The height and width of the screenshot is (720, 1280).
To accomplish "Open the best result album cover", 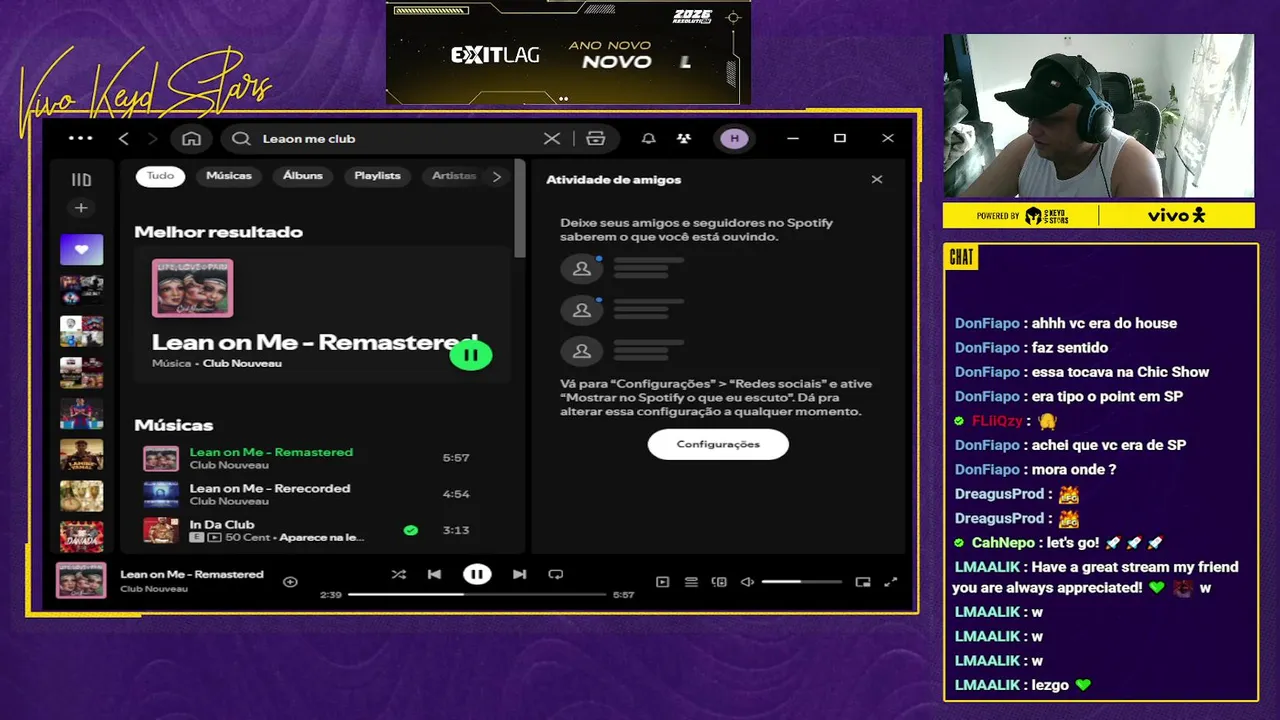I will tap(192, 288).
